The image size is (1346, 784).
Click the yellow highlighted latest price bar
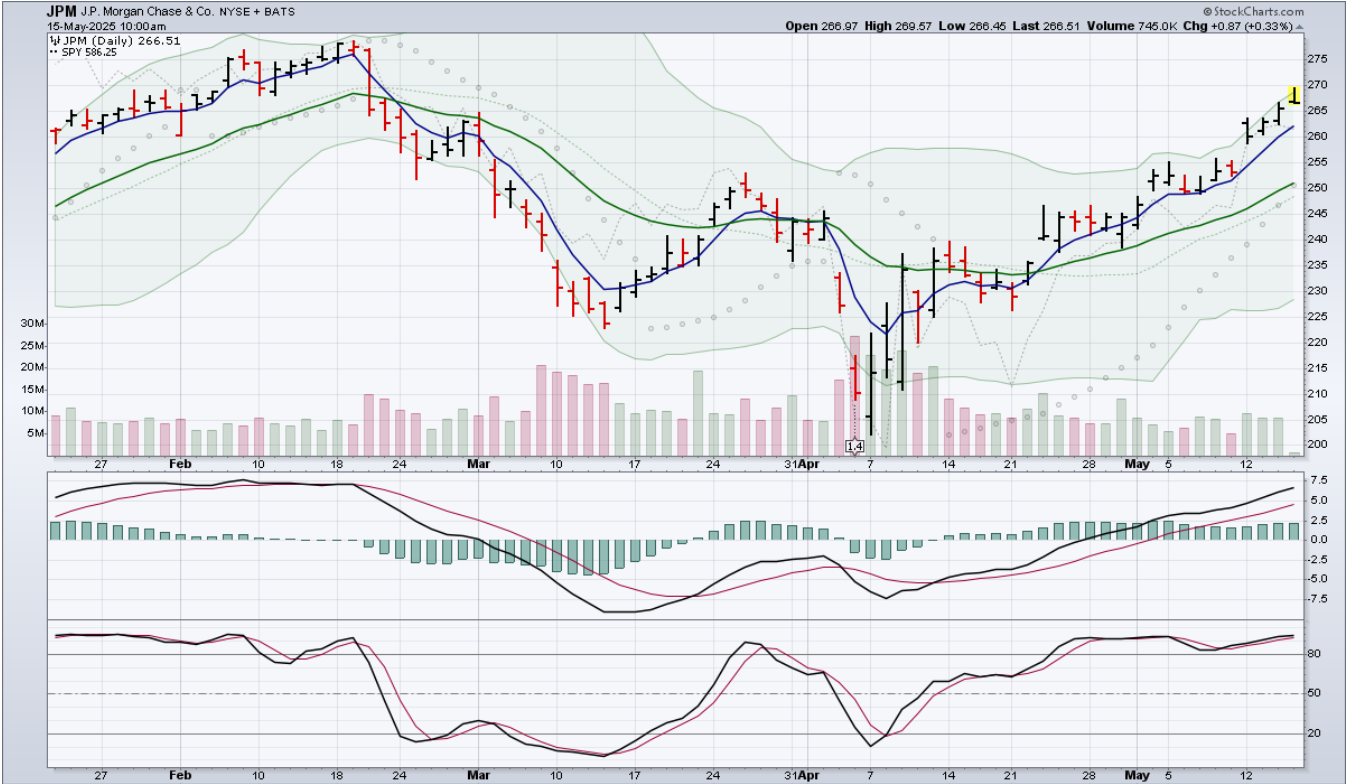[x=1294, y=95]
